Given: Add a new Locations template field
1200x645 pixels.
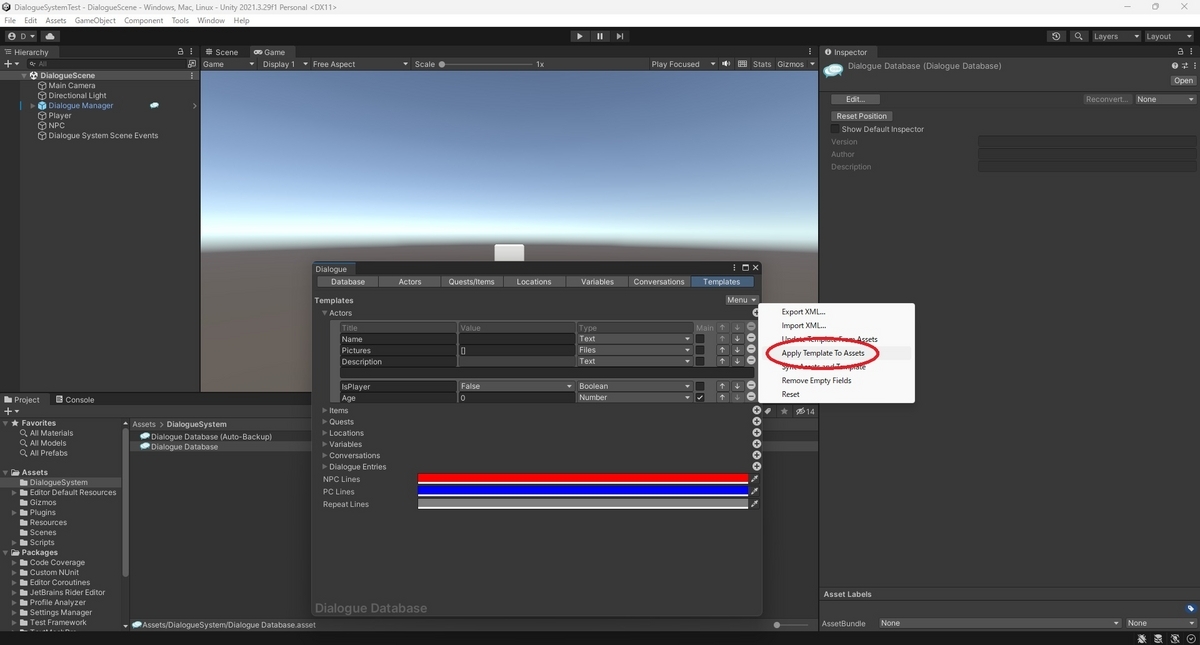Looking at the screenshot, I should 756,433.
